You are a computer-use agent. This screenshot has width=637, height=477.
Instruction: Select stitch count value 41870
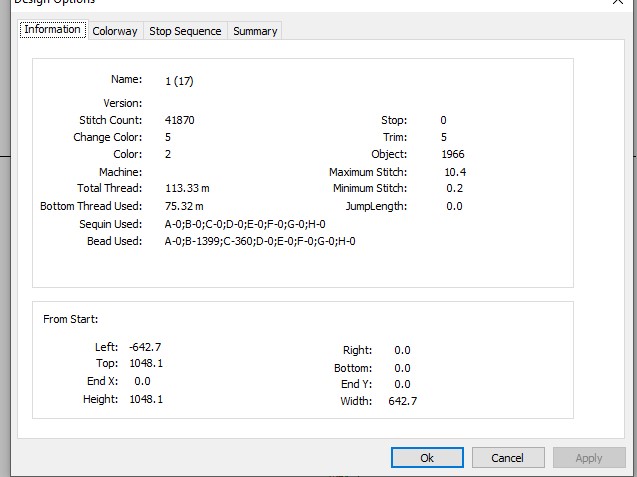180,120
